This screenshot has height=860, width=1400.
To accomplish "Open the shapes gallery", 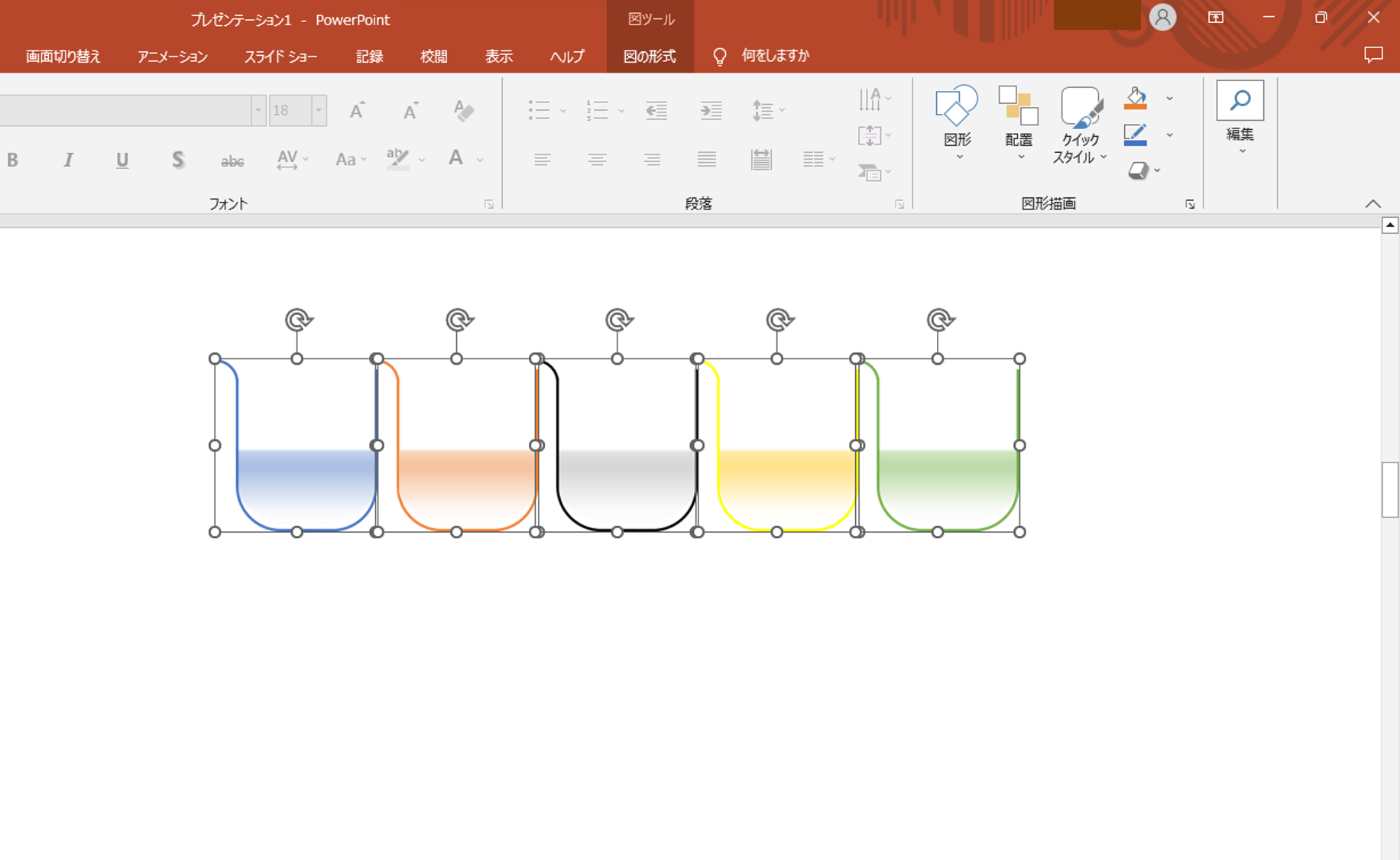I will 957,122.
